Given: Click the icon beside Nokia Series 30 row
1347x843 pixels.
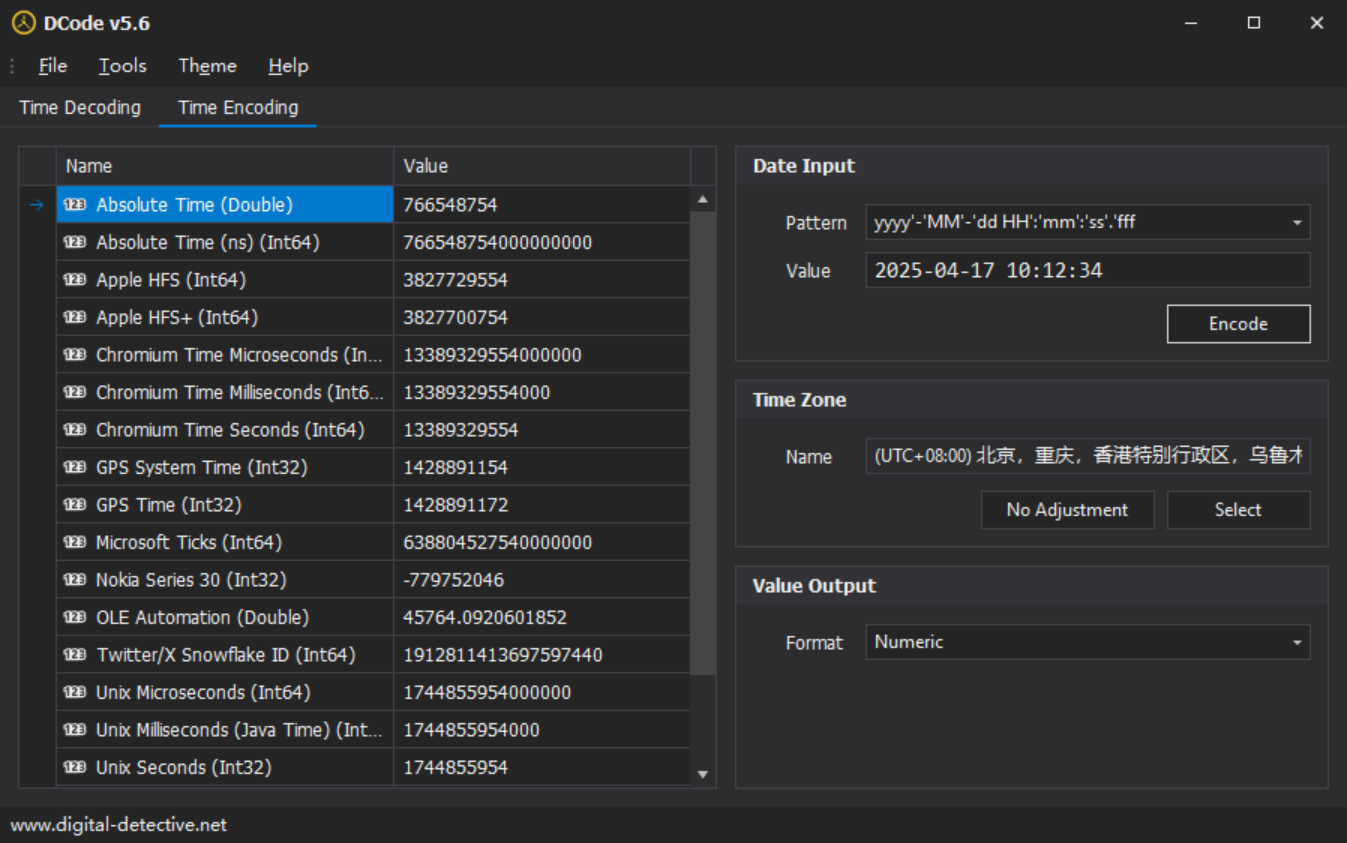Looking at the screenshot, I should (75, 580).
